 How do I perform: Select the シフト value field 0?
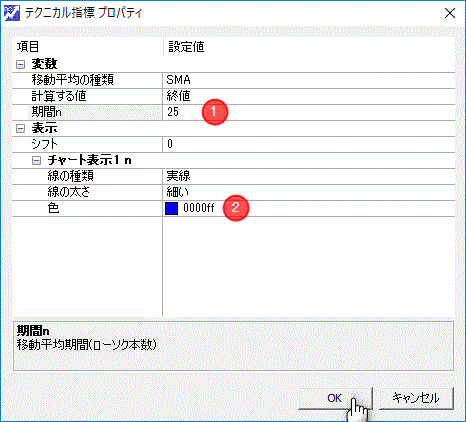pos(309,144)
